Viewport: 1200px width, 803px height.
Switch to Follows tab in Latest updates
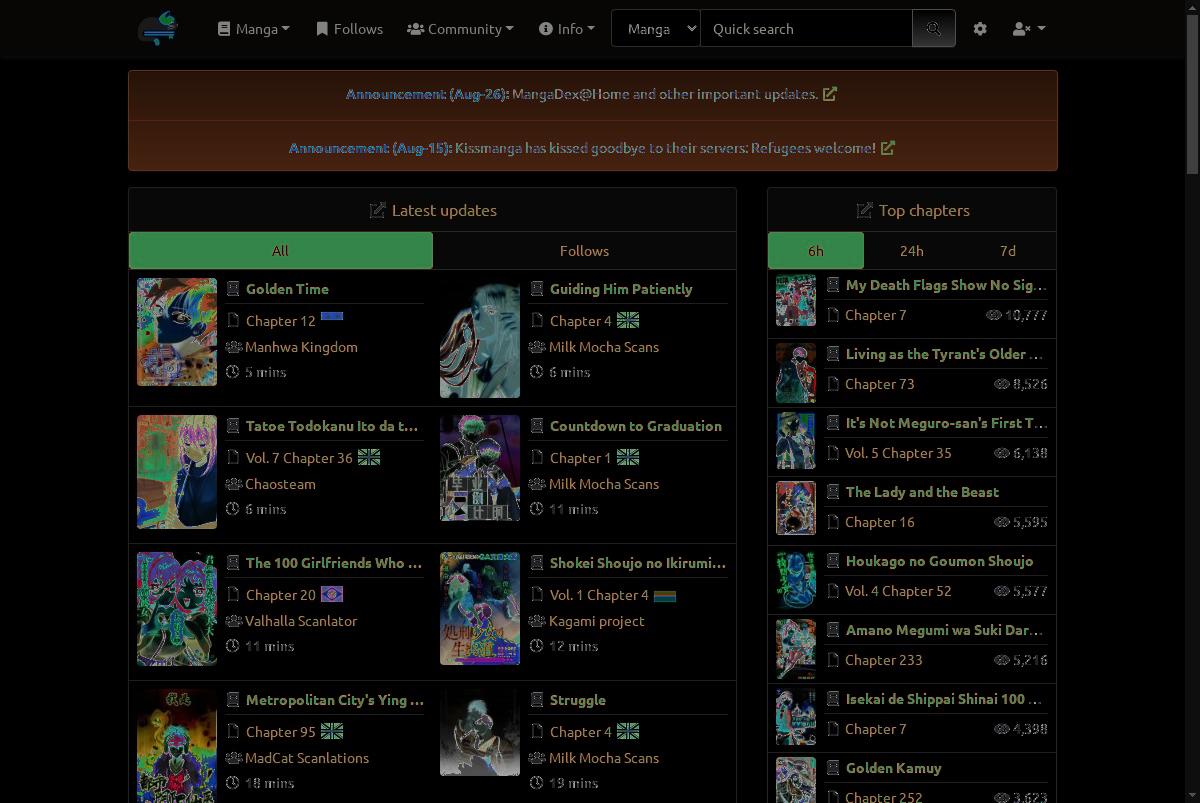click(584, 251)
